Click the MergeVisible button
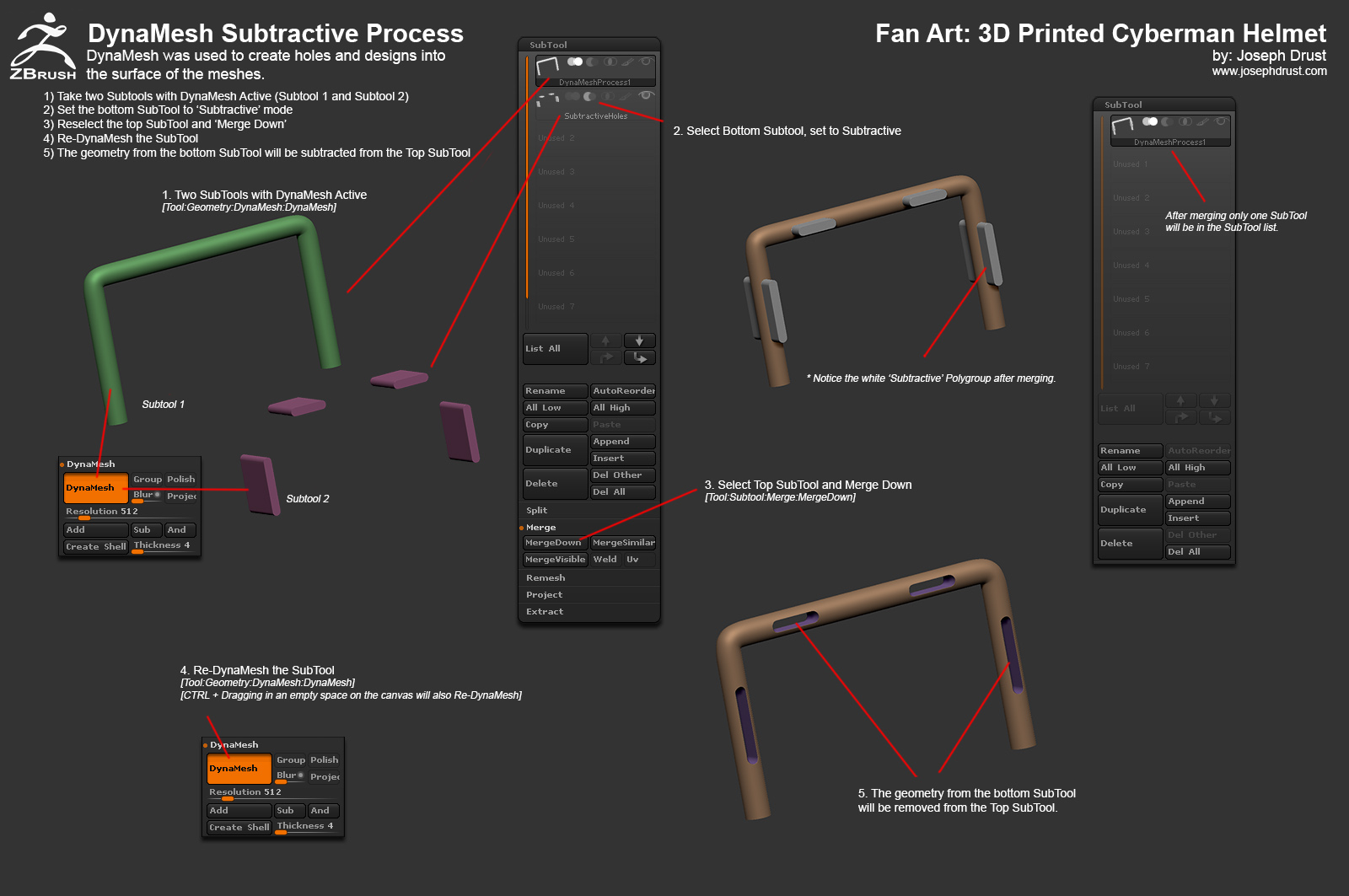The width and height of the screenshot is (1349, 896). pos(556,560)
